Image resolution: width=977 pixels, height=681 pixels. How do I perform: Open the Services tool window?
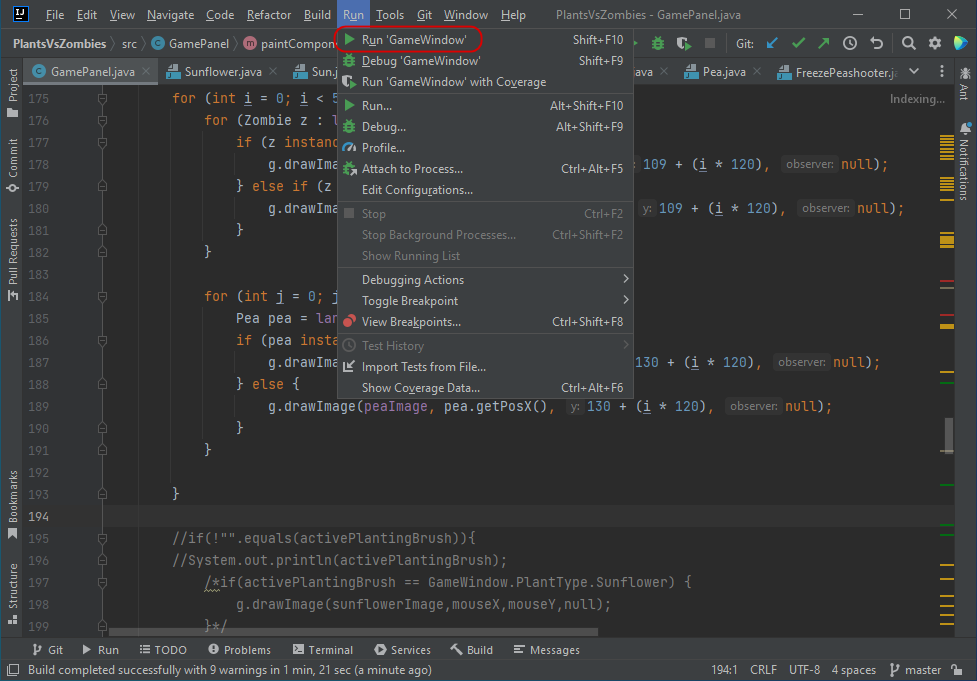(x=403, y=650)
